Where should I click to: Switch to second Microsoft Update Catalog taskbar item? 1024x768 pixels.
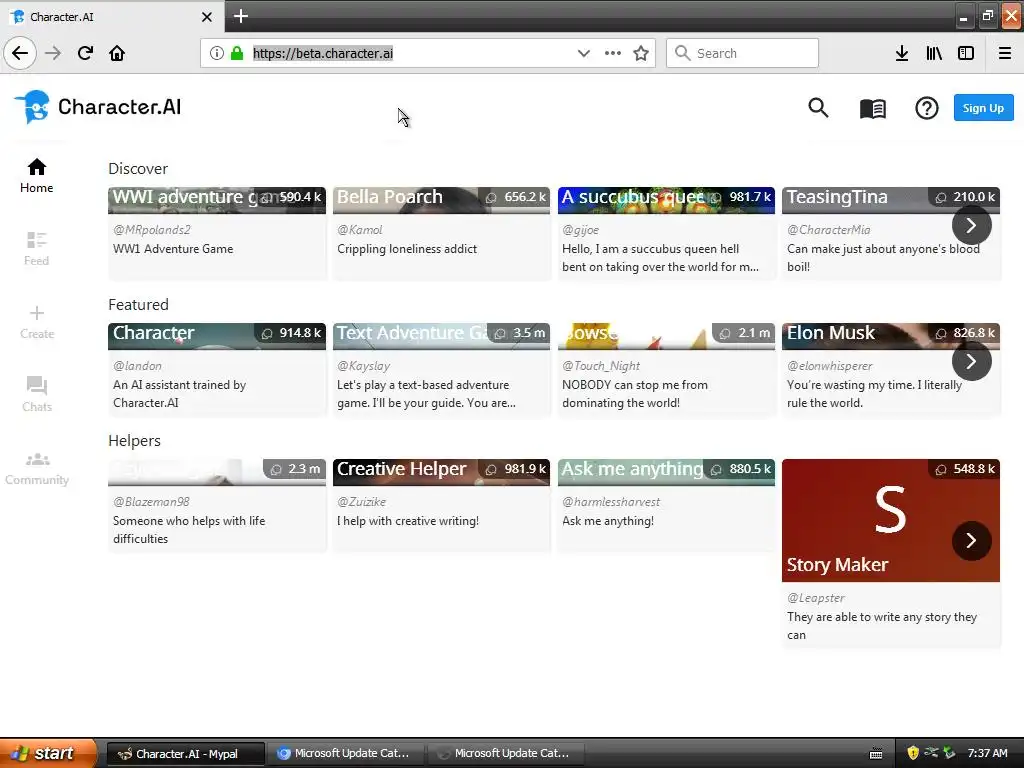(x=505, y=754)
